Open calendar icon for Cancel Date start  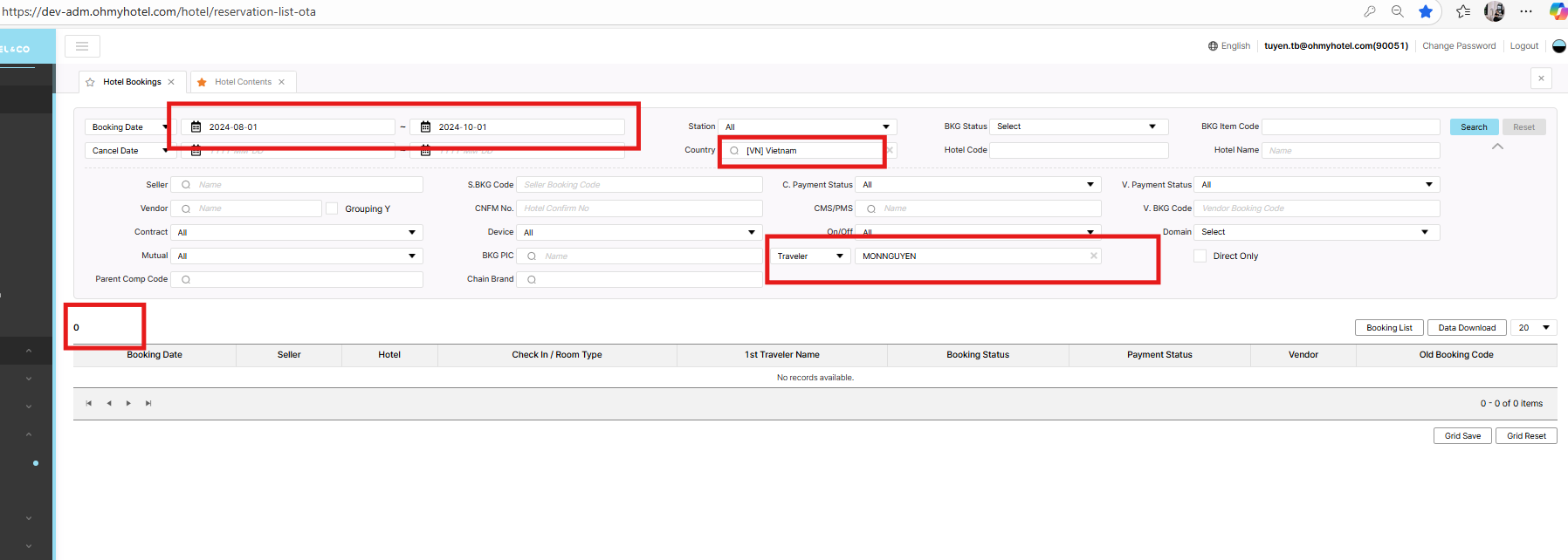[x=196, y=151]
